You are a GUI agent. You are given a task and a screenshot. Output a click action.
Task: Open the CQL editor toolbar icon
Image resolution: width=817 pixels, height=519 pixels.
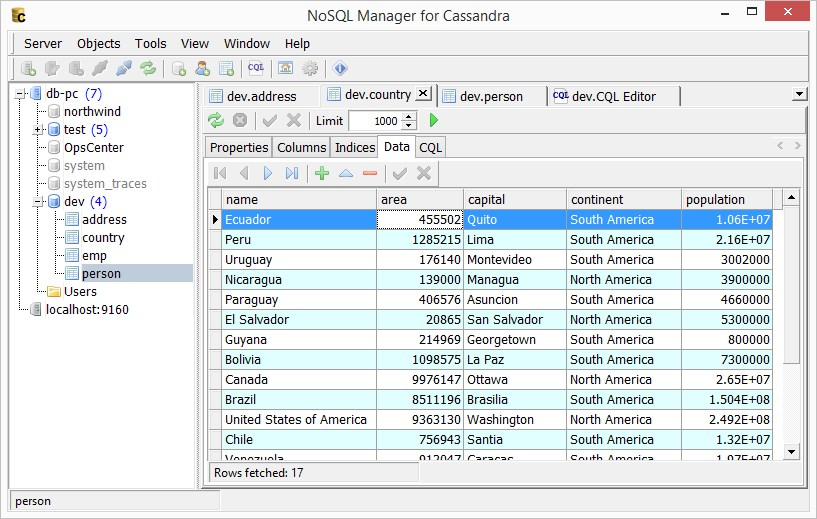256,68
